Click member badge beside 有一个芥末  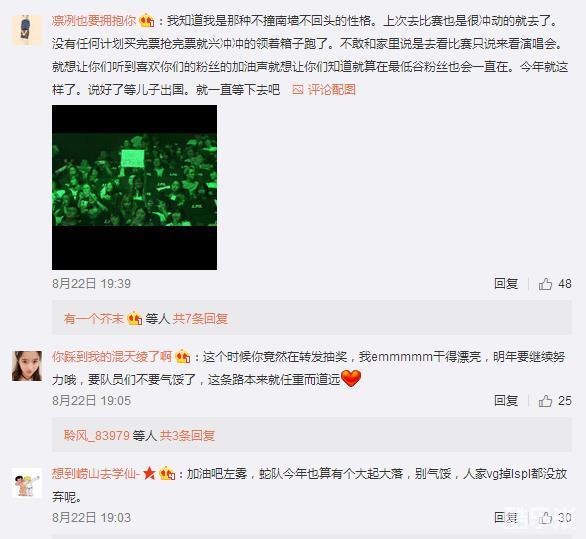point(135,318)
